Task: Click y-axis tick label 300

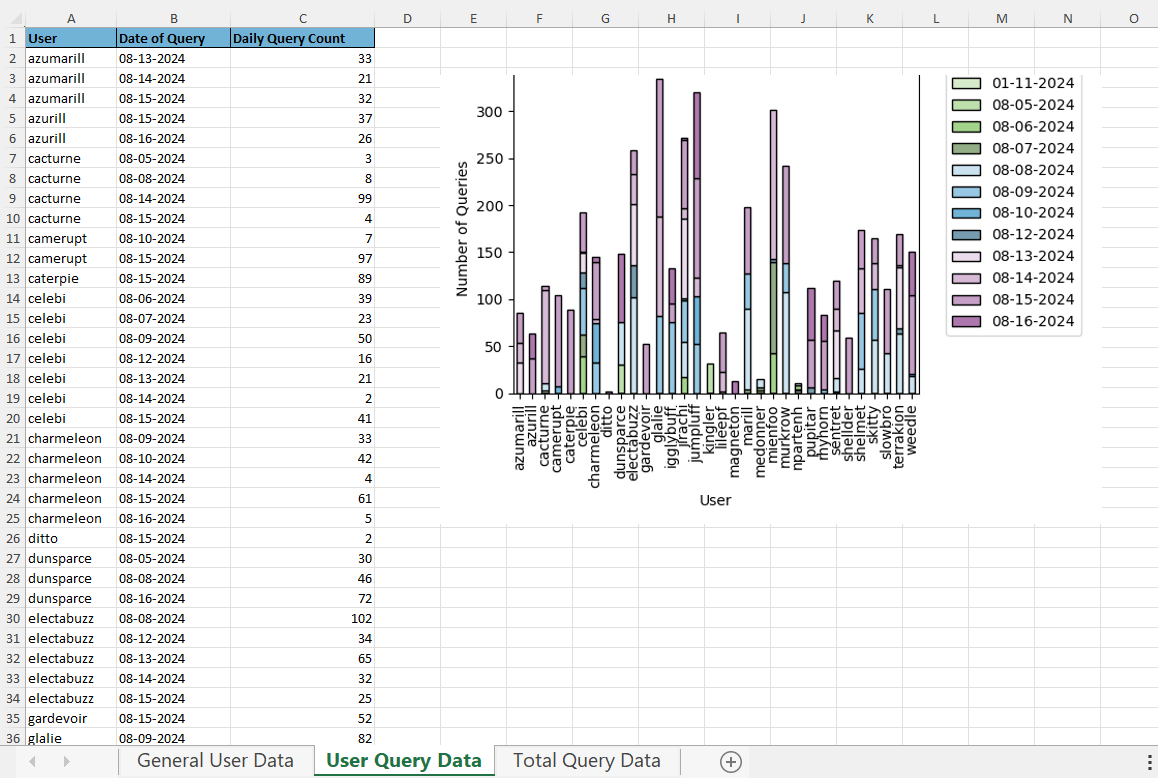Action: click(x=489, y=112)
